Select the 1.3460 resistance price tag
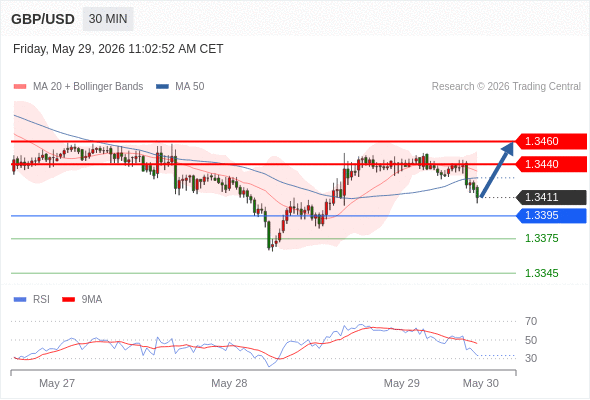This screenshot has height=400, width=590. [550, 141]
